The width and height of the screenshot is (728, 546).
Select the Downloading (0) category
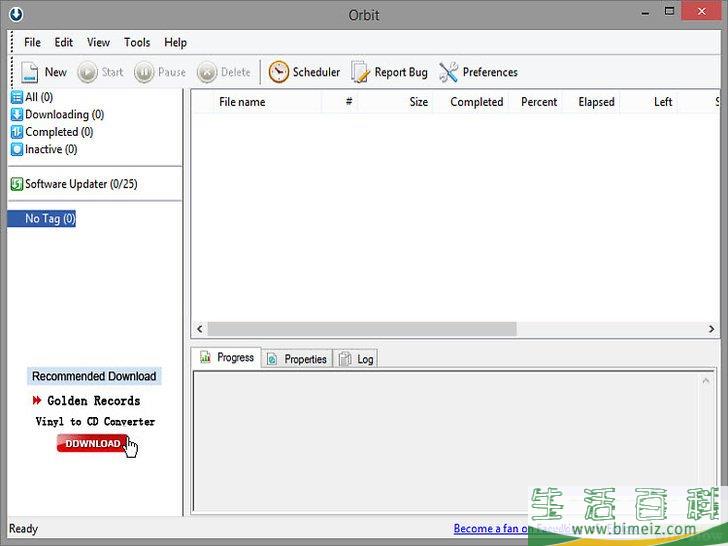pyautogui.click(x=57, y=114)
